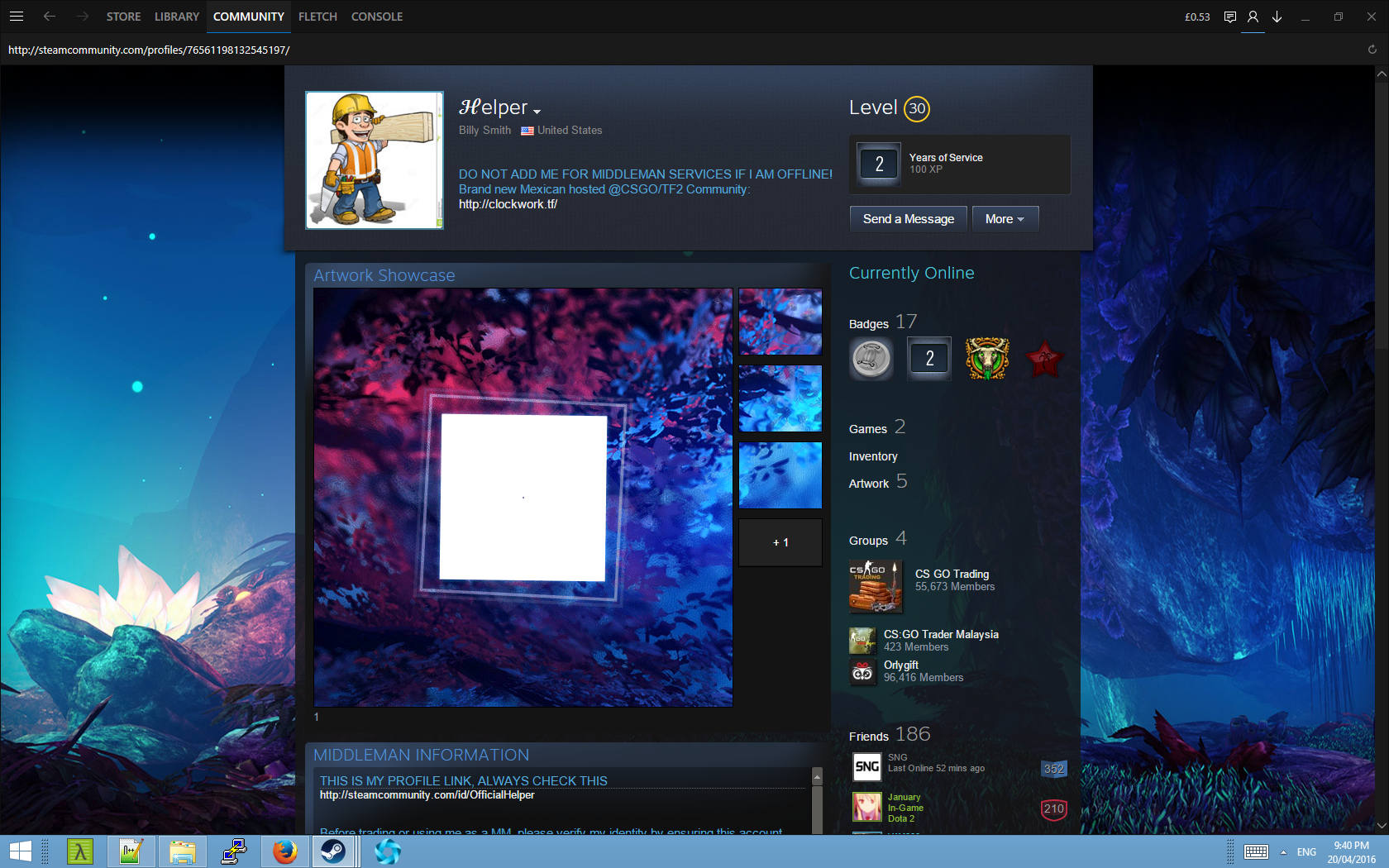Image resolution: width=1389 pixels, height=868 pixels.
Task: Click the Years of Service badge icon
Action: 879,164
